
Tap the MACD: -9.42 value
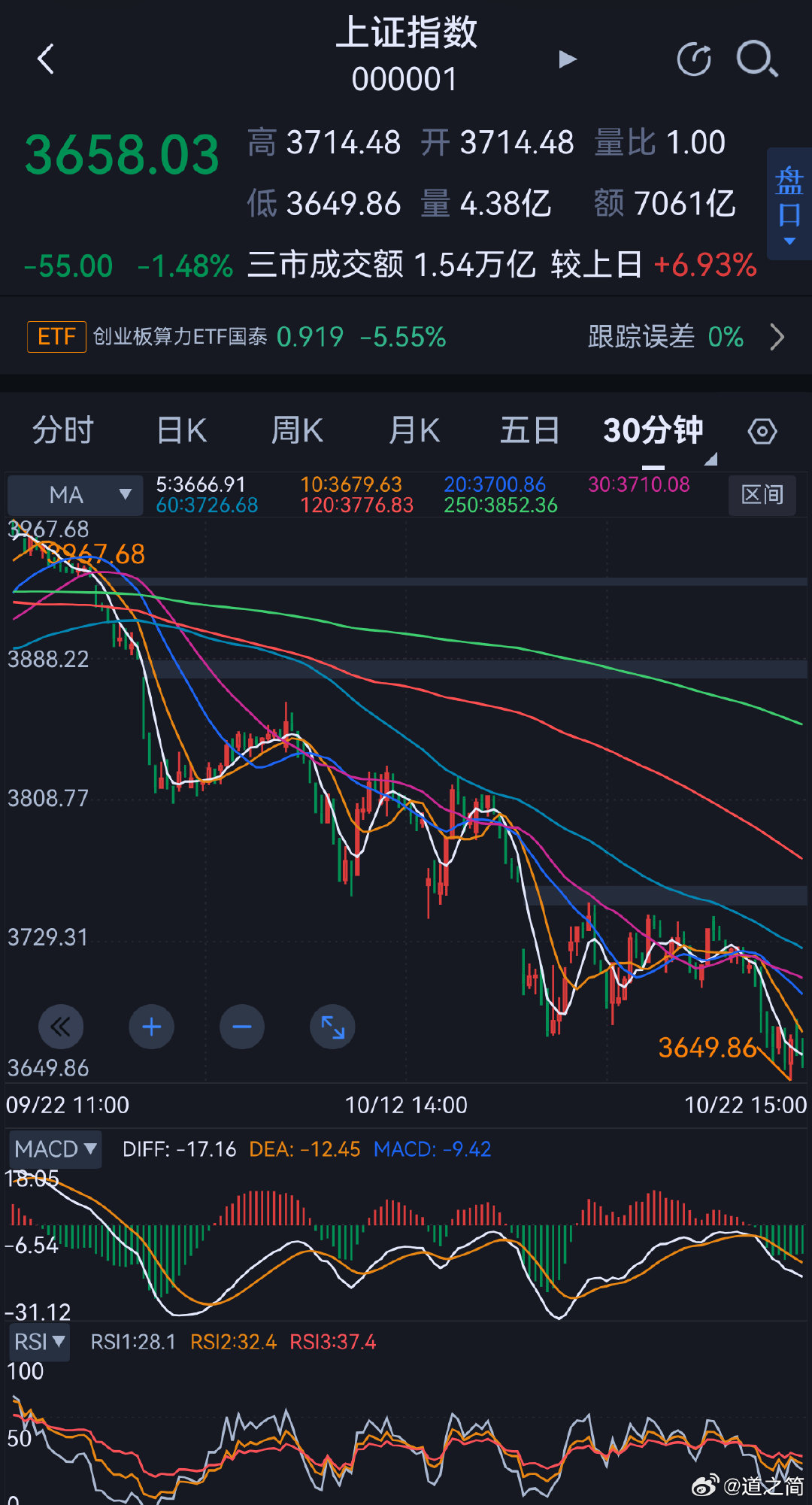[x=432, y=1149]
